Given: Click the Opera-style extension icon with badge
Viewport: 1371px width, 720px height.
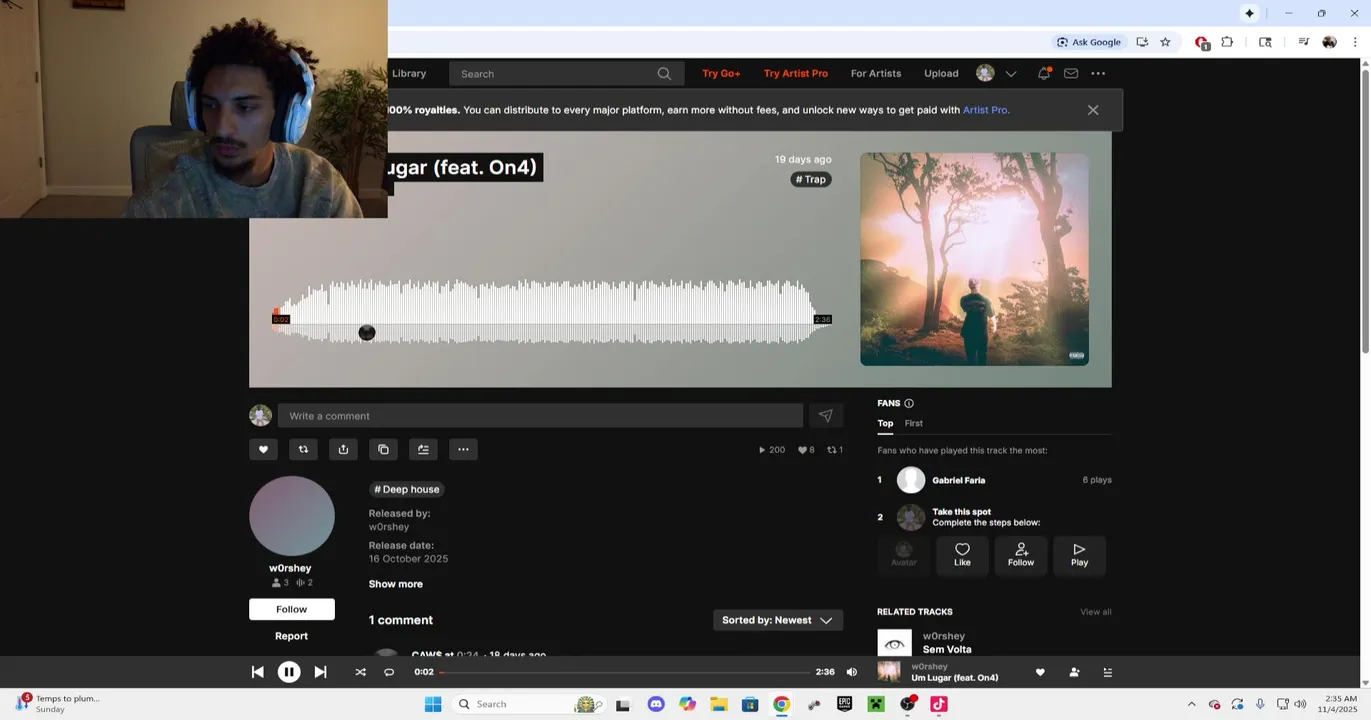Looking at the screenshot, I should pyautogui.click(x=1202, y=42).
